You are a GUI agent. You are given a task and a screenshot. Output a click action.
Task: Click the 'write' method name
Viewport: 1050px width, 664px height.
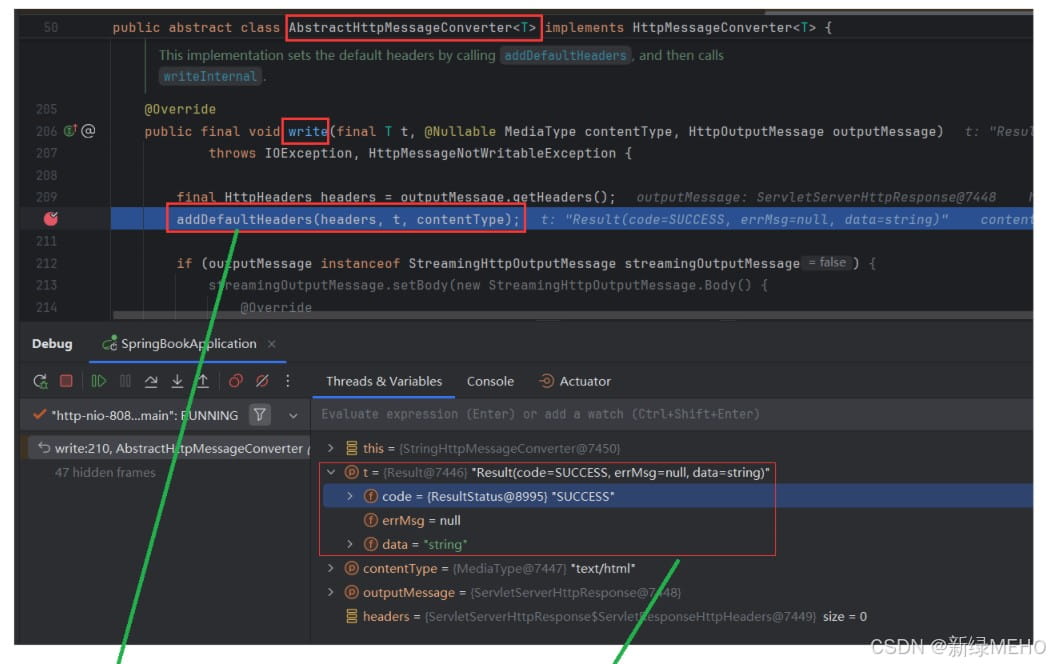[x=307, y=131]
